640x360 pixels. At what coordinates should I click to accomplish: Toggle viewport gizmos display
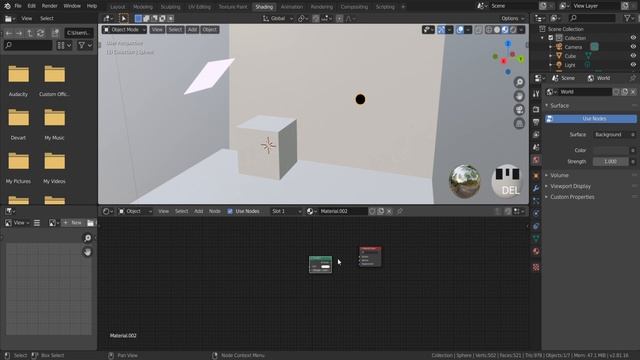tap(441, 30)
